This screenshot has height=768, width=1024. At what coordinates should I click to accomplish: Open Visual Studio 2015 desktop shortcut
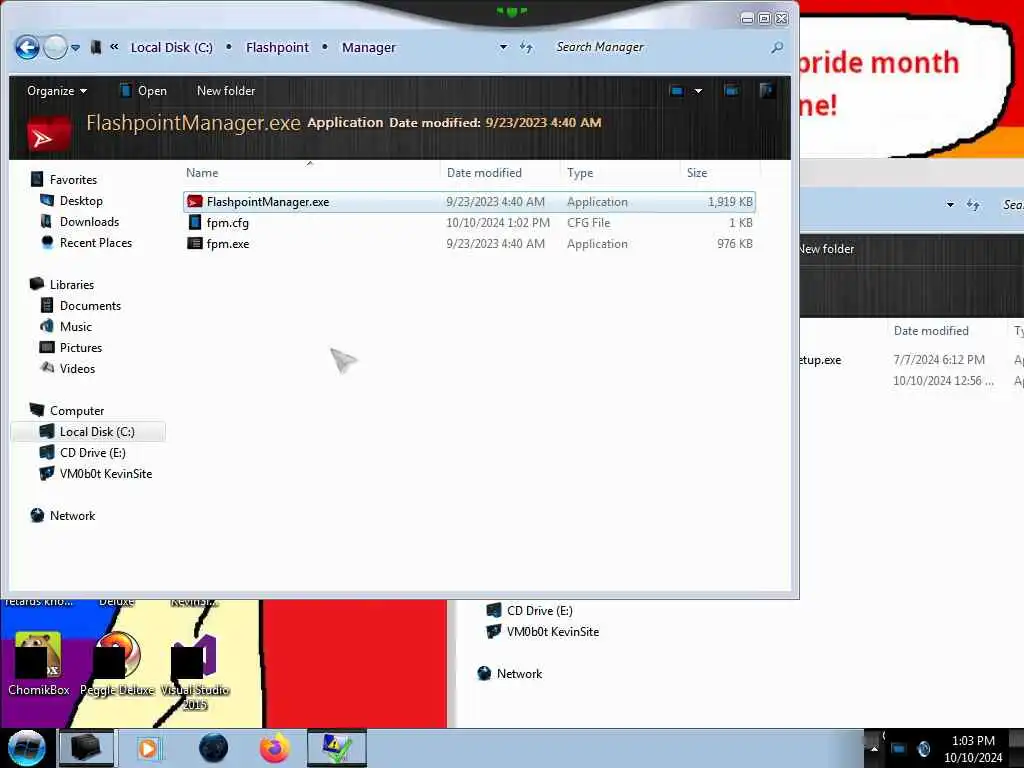click(195, 673)
